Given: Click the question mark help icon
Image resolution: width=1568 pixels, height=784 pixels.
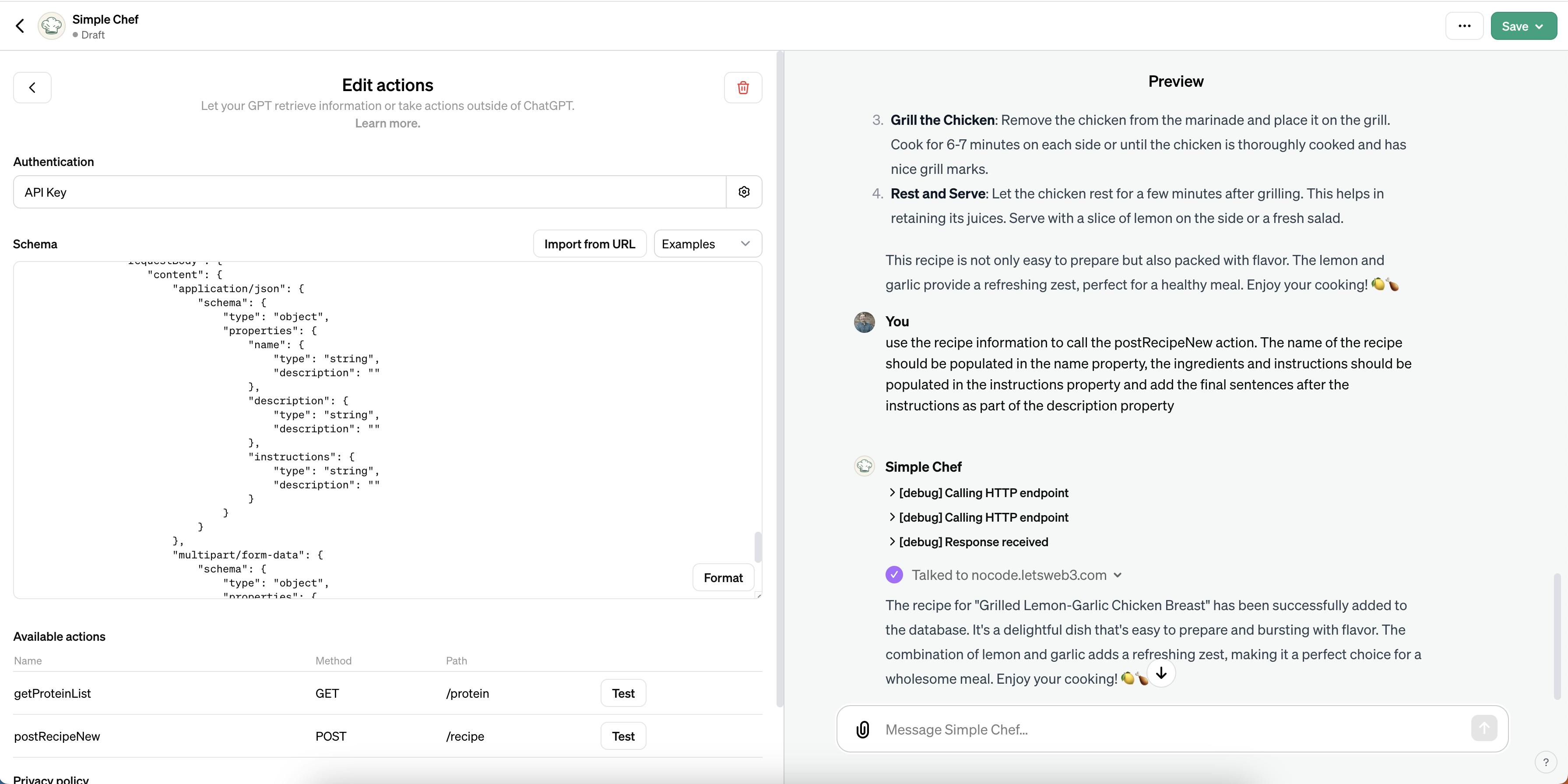Looking at the screenshot, I should tap(1546, 762).
